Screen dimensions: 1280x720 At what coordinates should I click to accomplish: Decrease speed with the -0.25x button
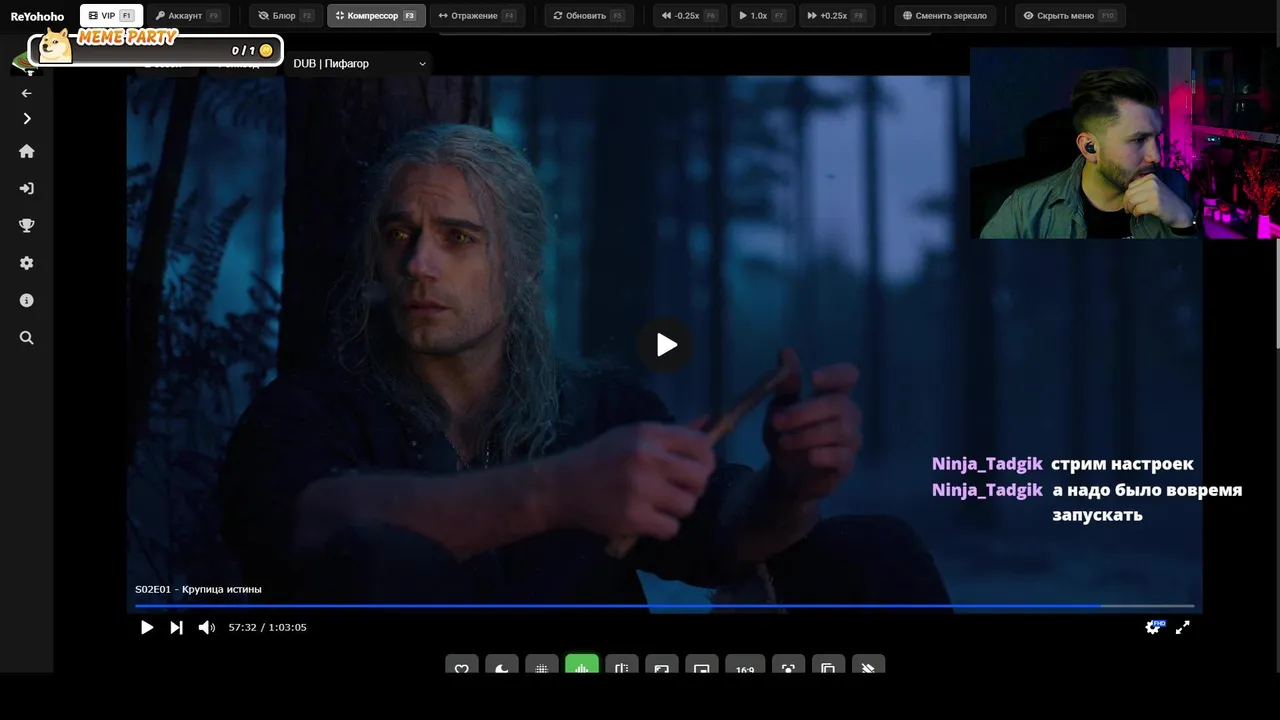pos(690,16)
